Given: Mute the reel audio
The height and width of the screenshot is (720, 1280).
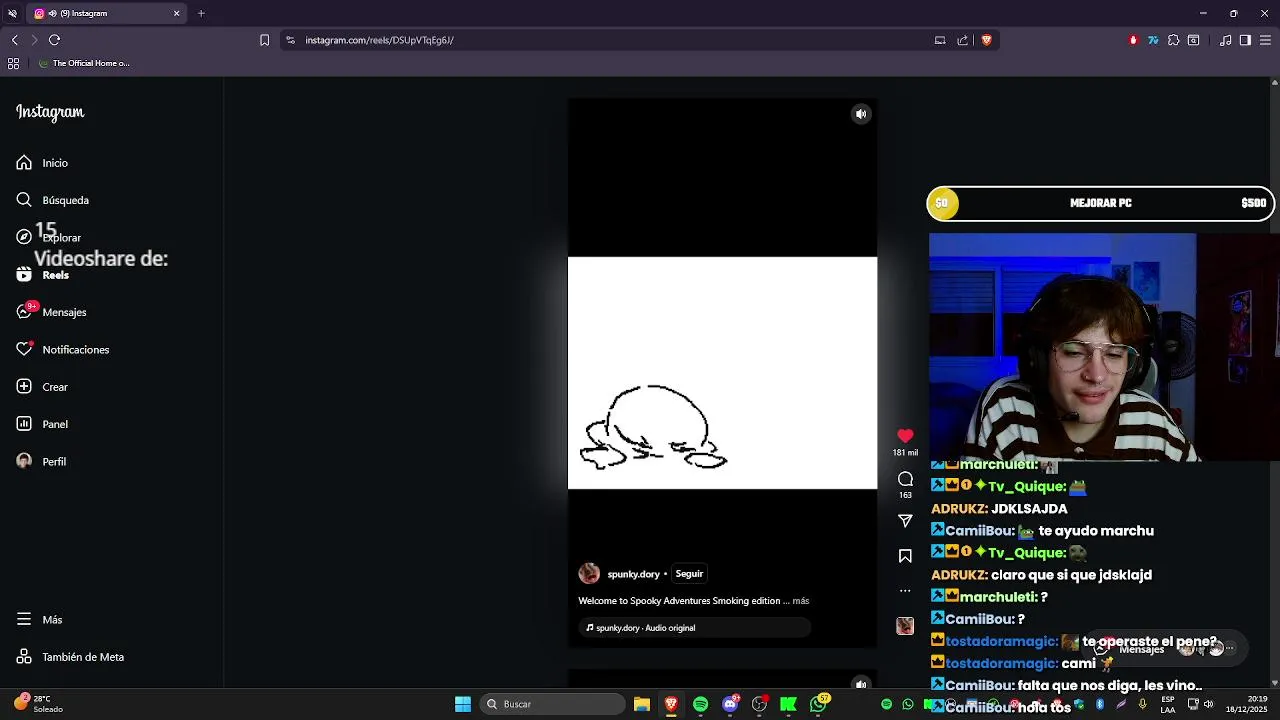Looking at the screenshot, I should 861,114.
